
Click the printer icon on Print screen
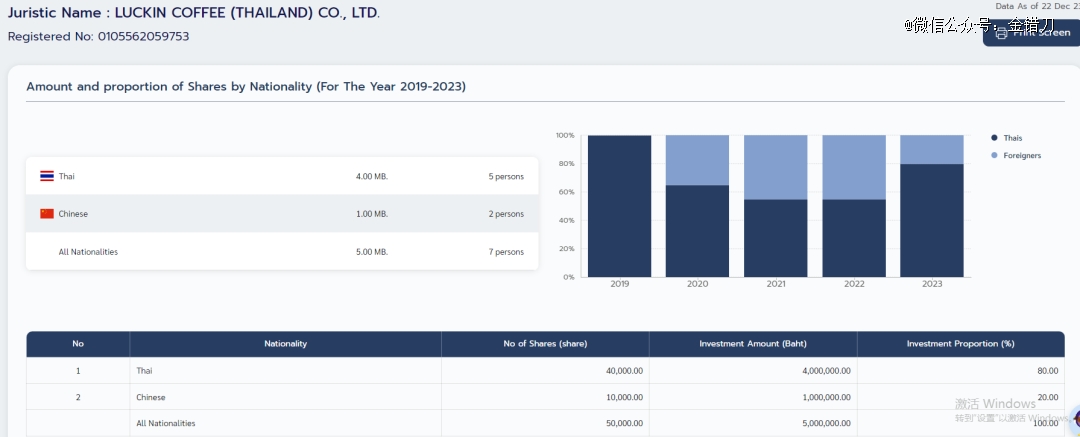pyautogui.click(x=1001, y=32)
